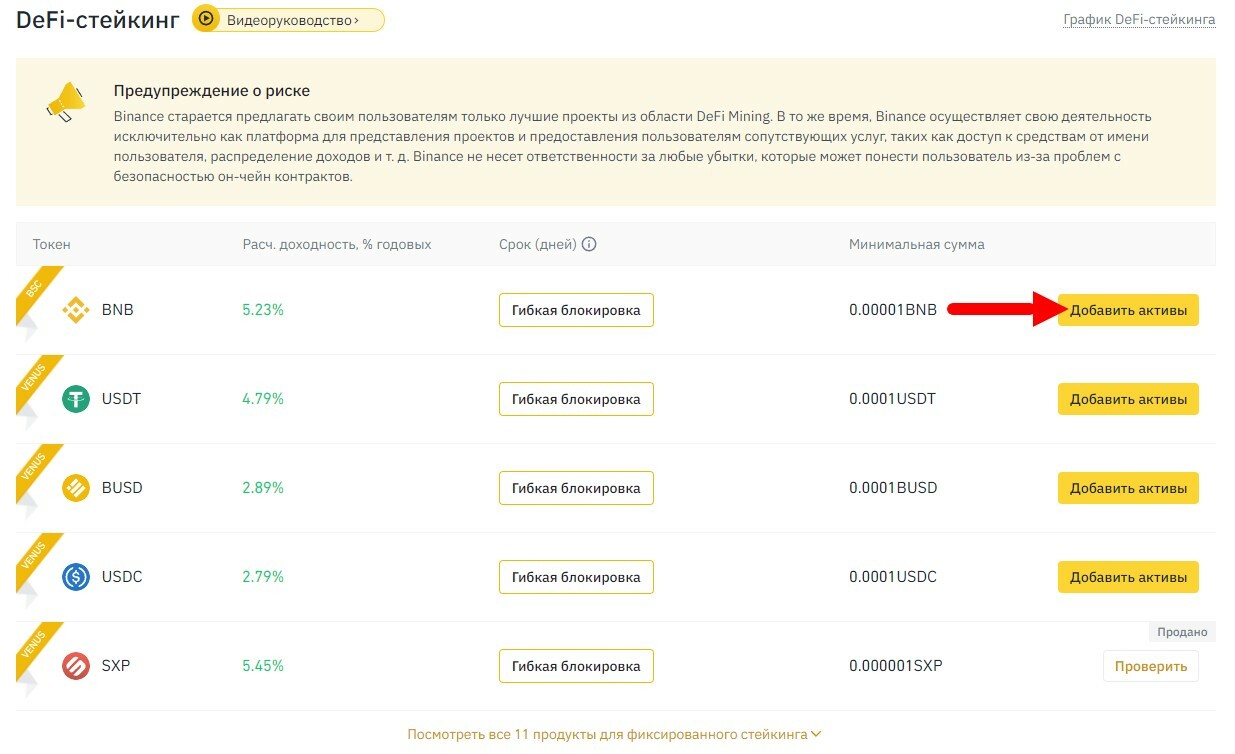Click the BUSD token logo

click(x=76, y=488)
